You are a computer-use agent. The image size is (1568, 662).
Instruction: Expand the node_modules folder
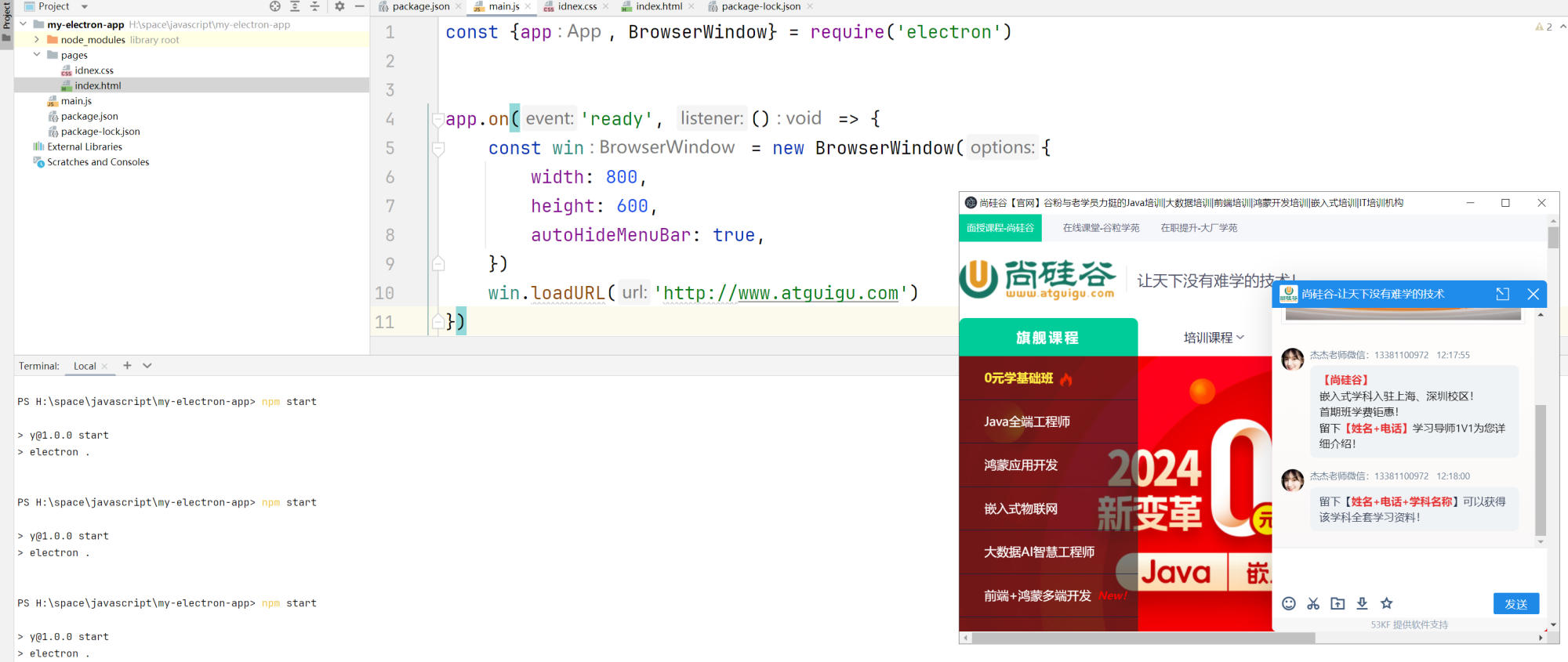[37, 39]
